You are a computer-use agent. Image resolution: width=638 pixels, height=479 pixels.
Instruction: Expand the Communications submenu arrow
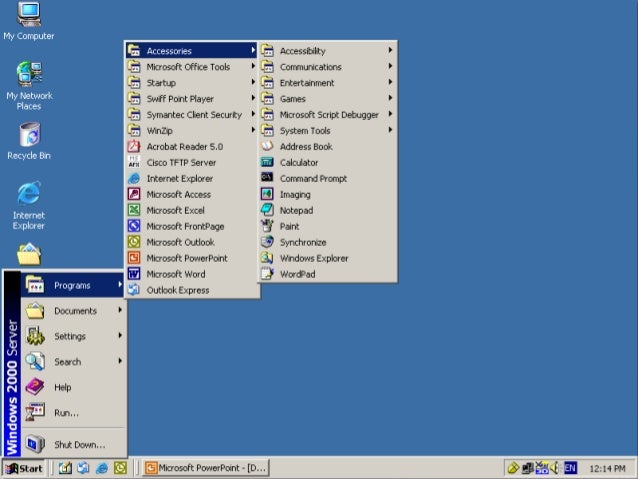tap(390, 66)
